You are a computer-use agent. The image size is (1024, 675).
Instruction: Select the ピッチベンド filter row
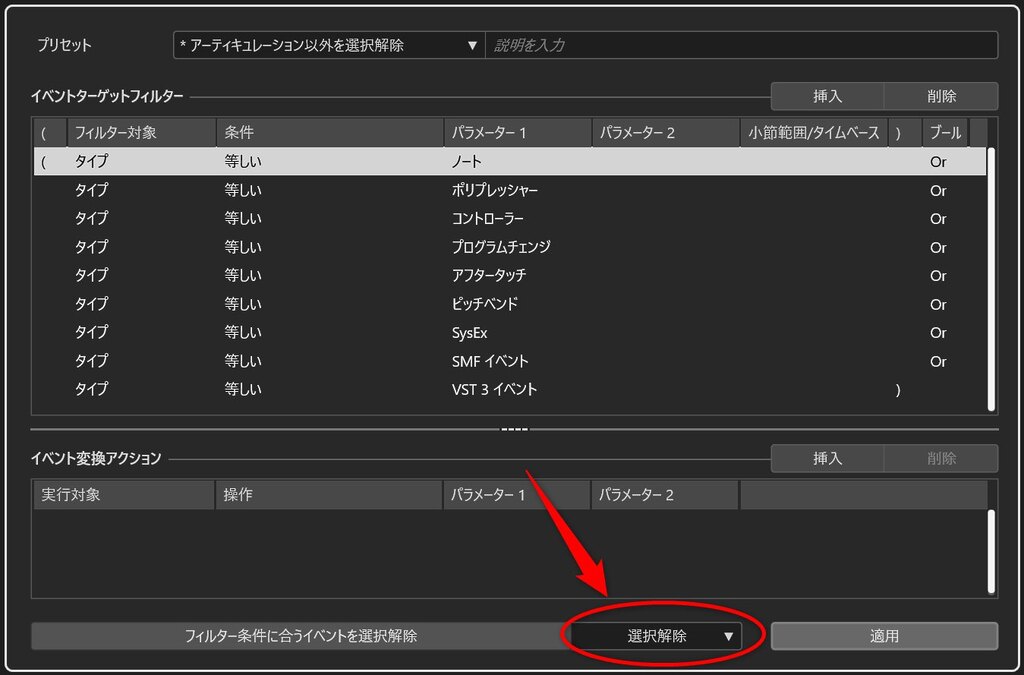click(509, 304)
